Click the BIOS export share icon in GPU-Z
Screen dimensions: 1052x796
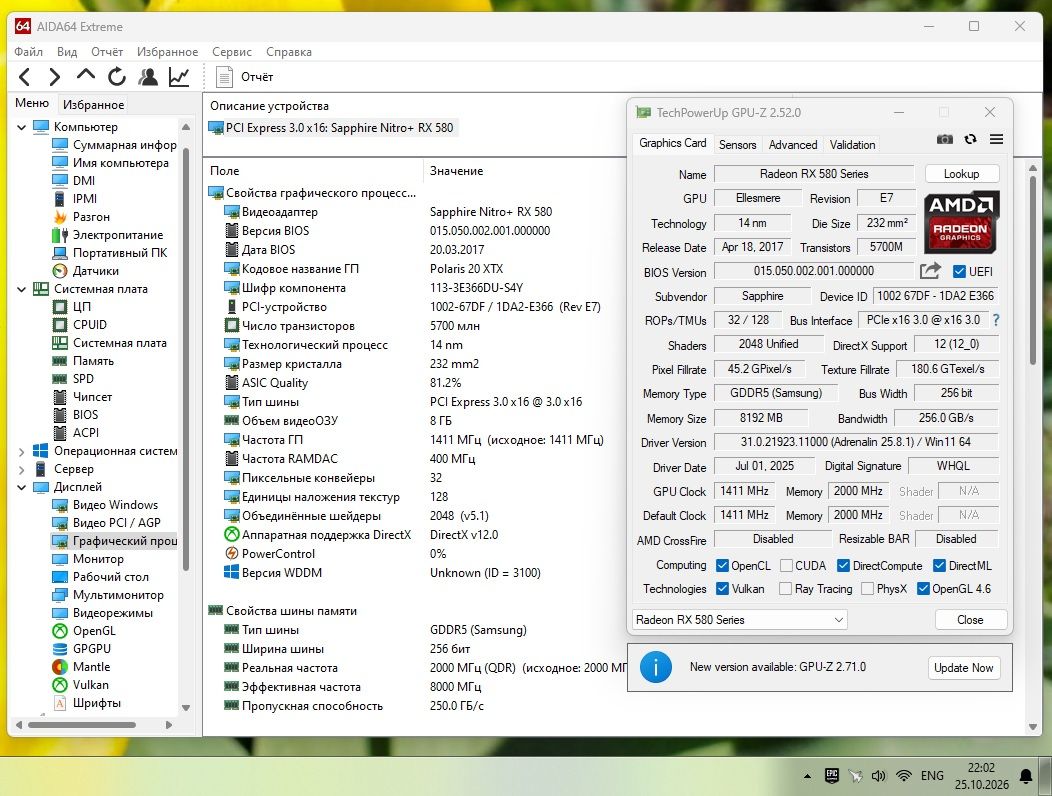pos(930,270)
